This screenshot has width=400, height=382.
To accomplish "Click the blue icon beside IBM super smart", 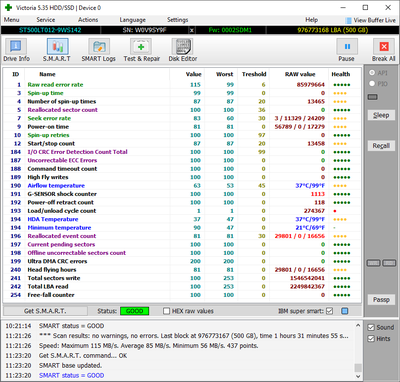I will [345, 311].
